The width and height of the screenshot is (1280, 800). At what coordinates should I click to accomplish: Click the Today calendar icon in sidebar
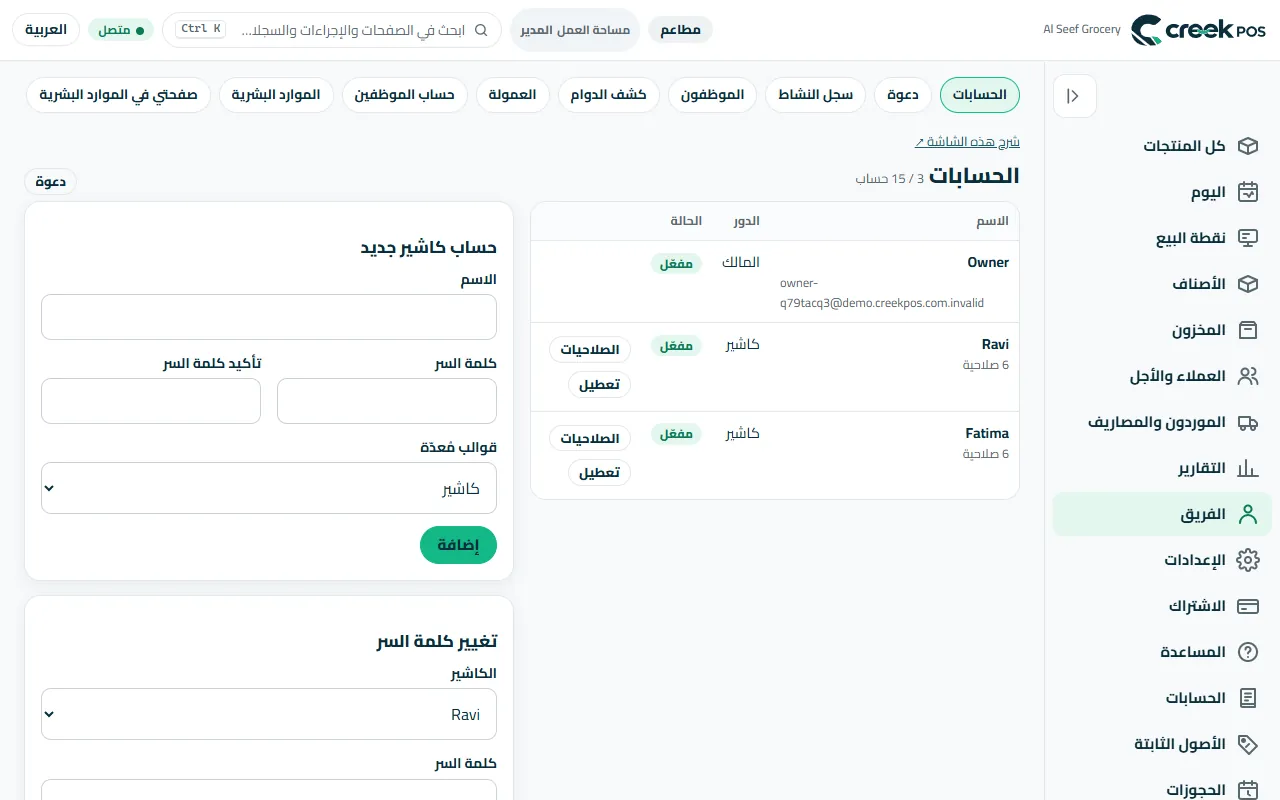(x=1247, y=192)
